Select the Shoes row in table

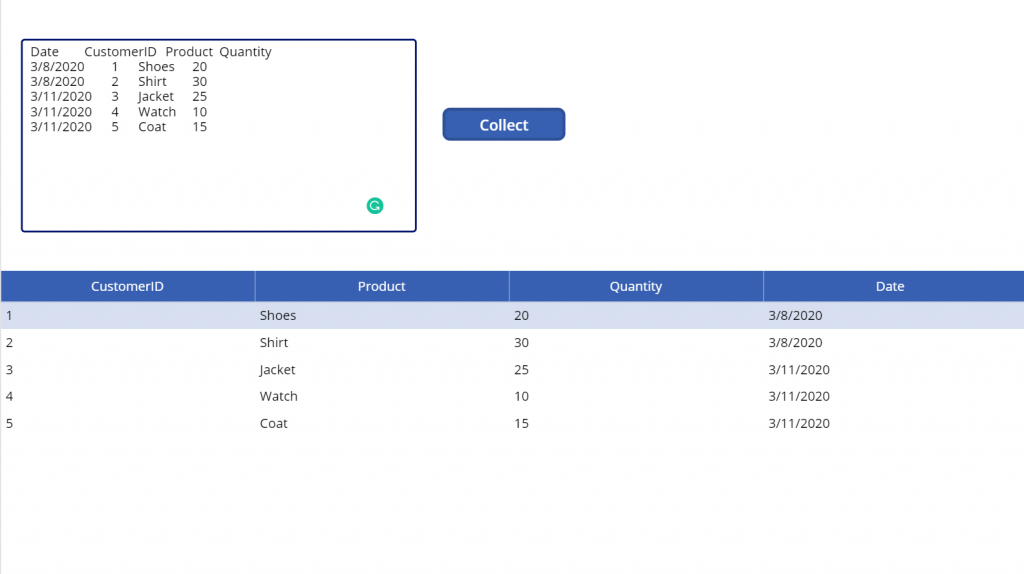click(x=512, y=315)
